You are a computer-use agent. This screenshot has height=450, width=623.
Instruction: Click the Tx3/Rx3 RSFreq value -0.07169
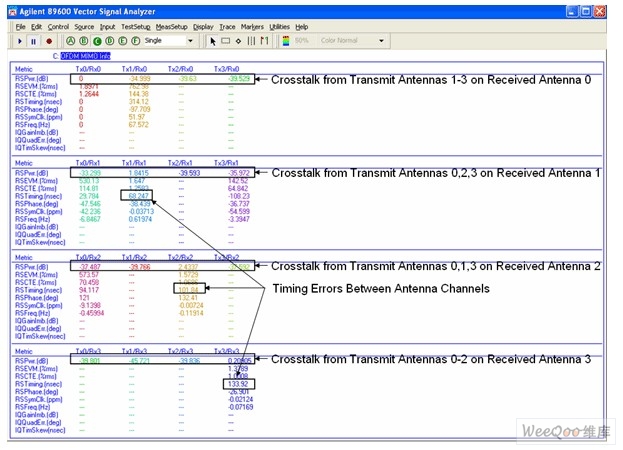(240, 407)
